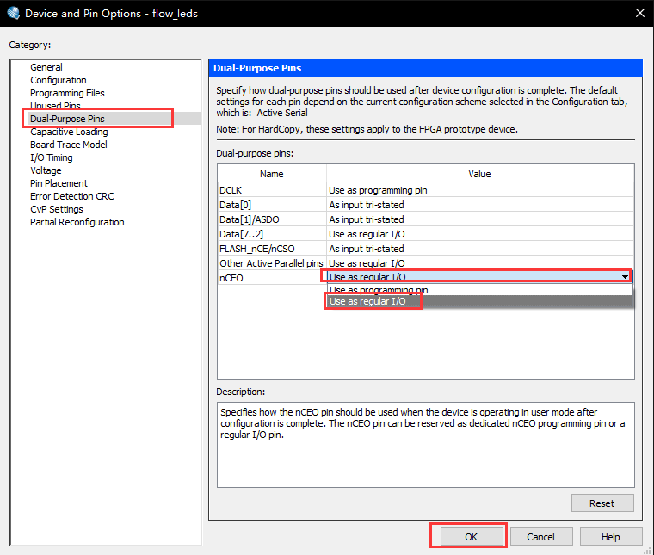Click the nCEO value dropdown arrow

[x=624, y=277]
